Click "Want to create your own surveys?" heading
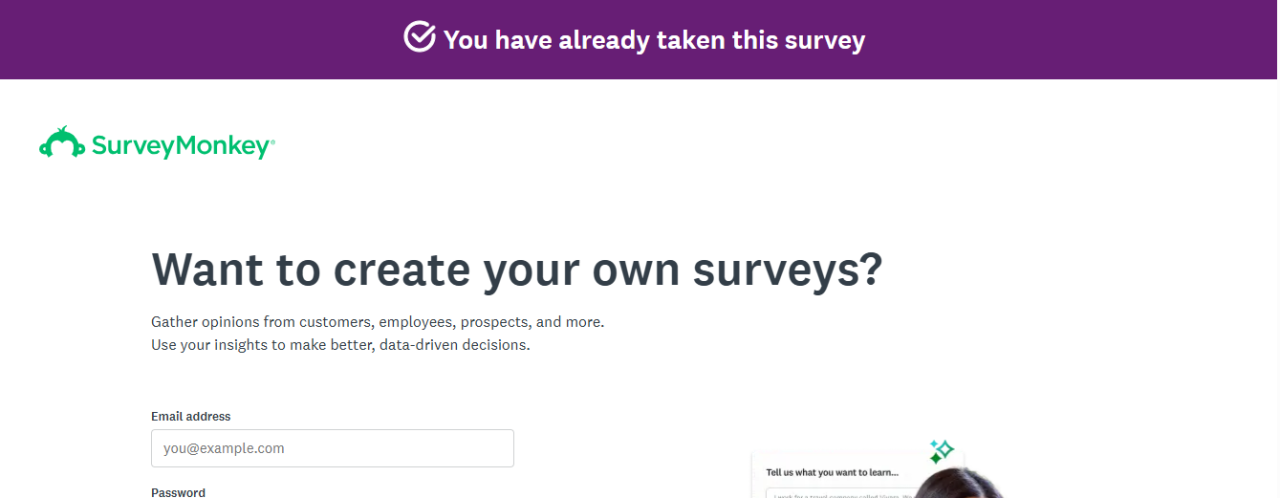1280x498 pixels. (x=517, y=269)
